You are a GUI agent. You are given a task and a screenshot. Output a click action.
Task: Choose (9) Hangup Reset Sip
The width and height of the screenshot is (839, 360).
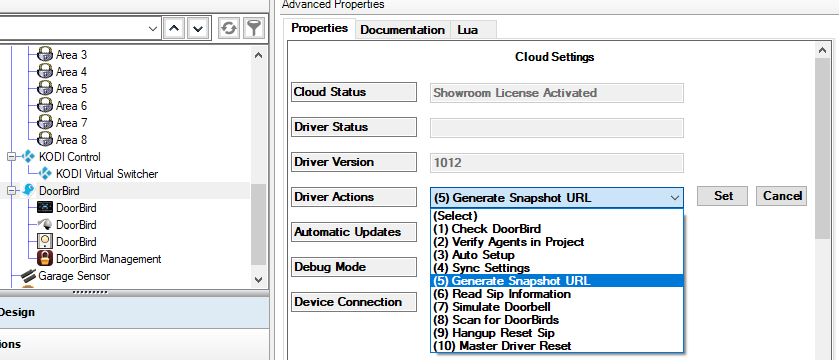557,333
